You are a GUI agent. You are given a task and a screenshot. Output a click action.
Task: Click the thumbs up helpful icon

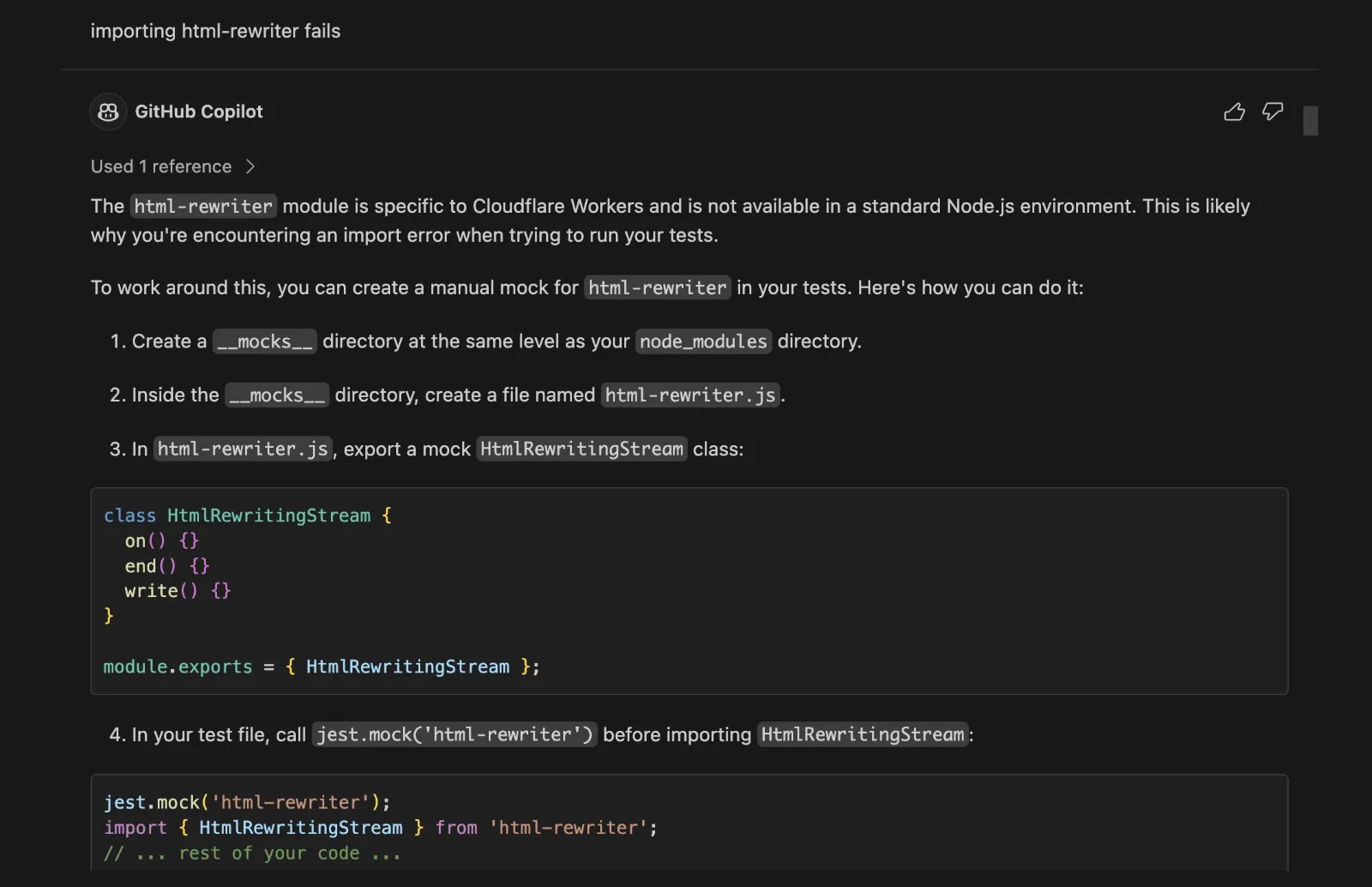click(x=1234, y=112)
